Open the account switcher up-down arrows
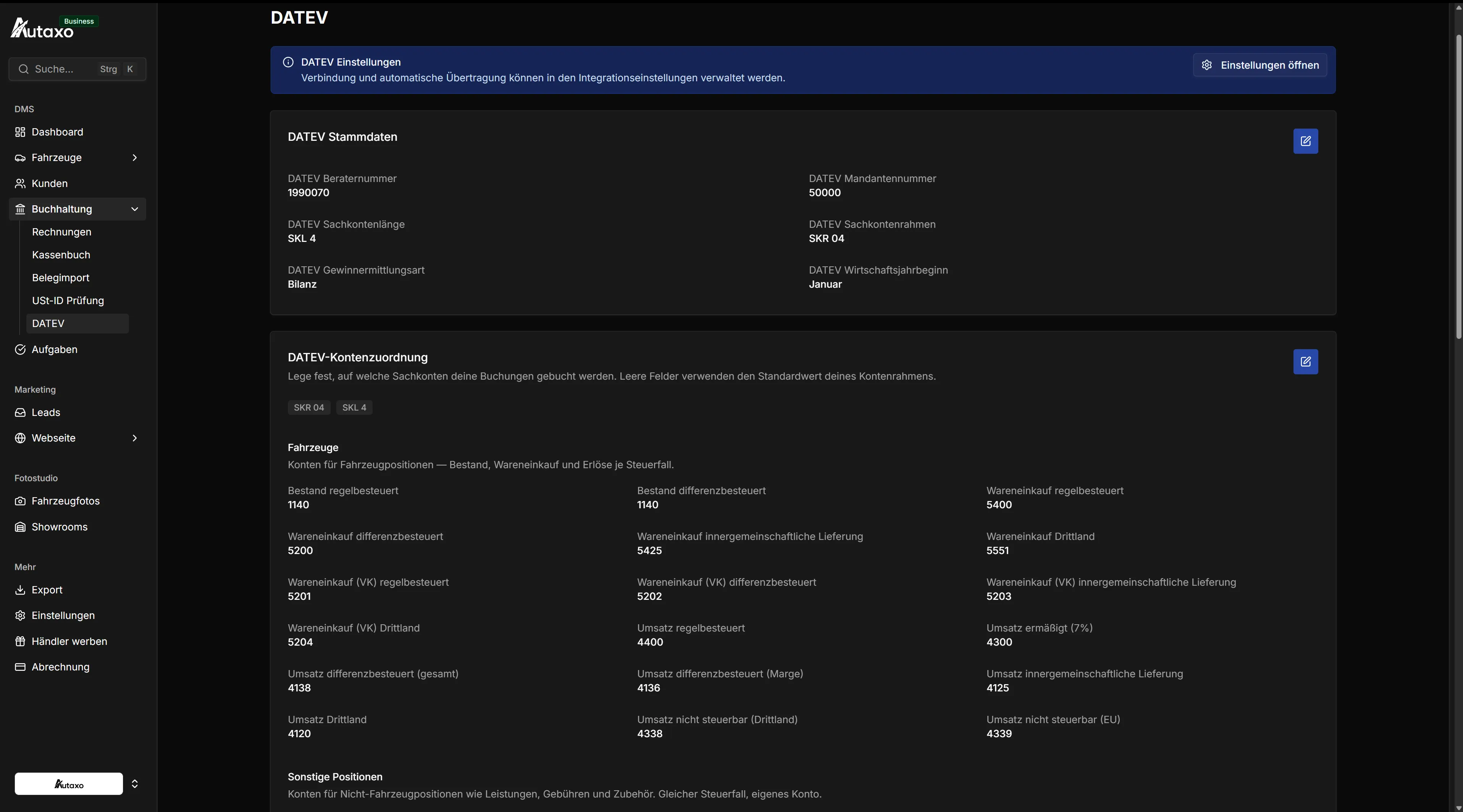1463x812 pixels. pos(135,784)
